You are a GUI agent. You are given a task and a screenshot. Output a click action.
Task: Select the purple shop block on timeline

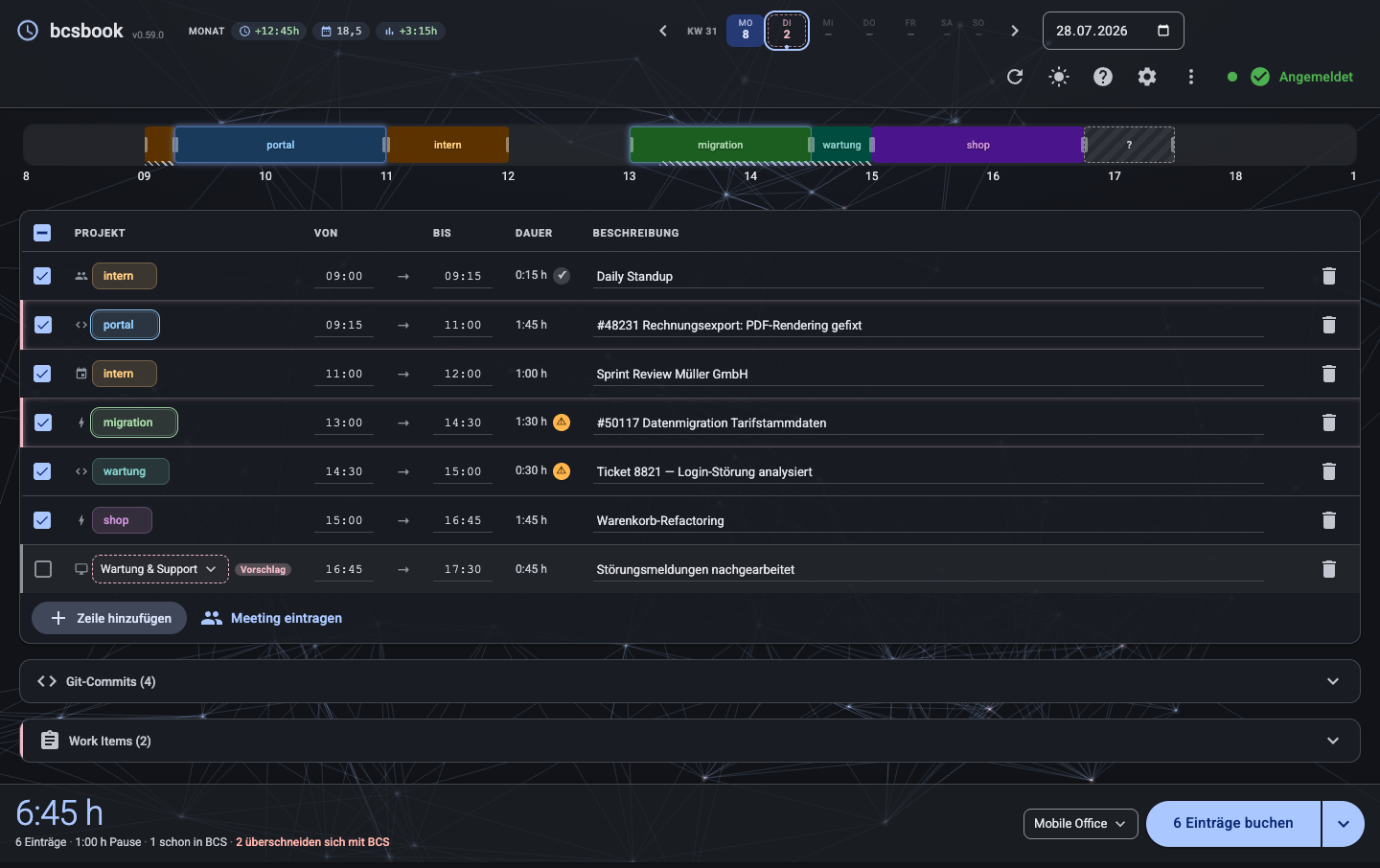click(x=978, y=145)
